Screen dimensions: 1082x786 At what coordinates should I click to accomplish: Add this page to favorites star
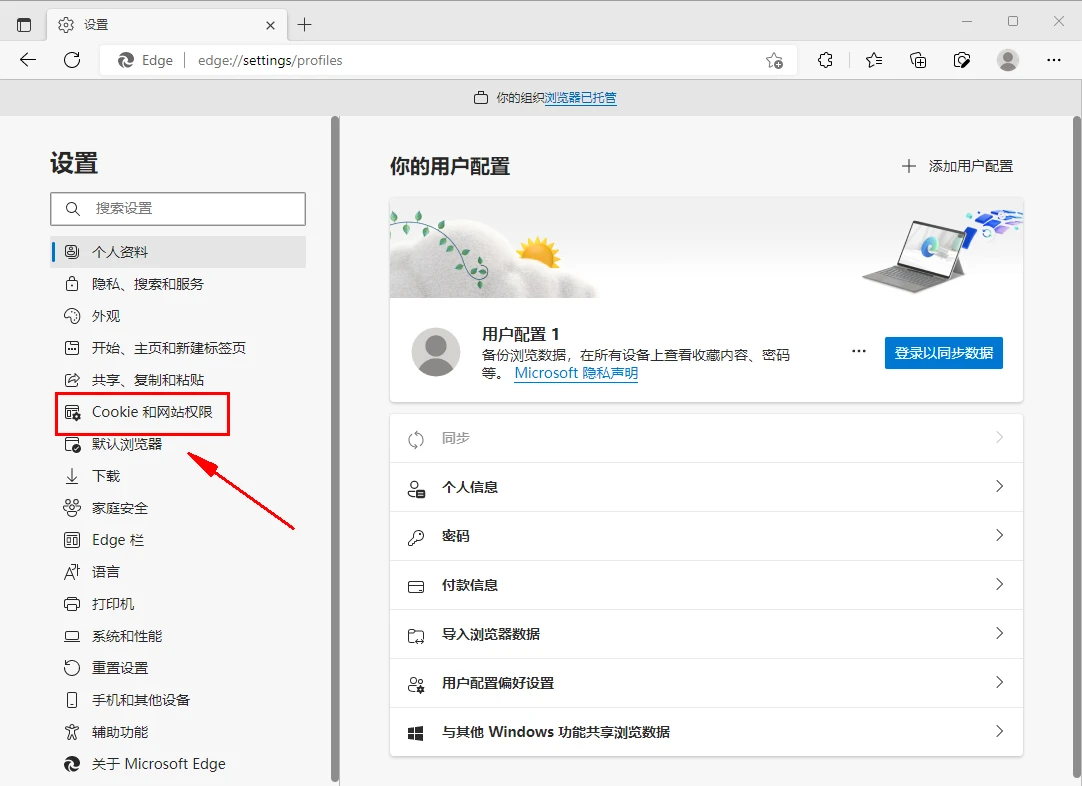point(774,61)
